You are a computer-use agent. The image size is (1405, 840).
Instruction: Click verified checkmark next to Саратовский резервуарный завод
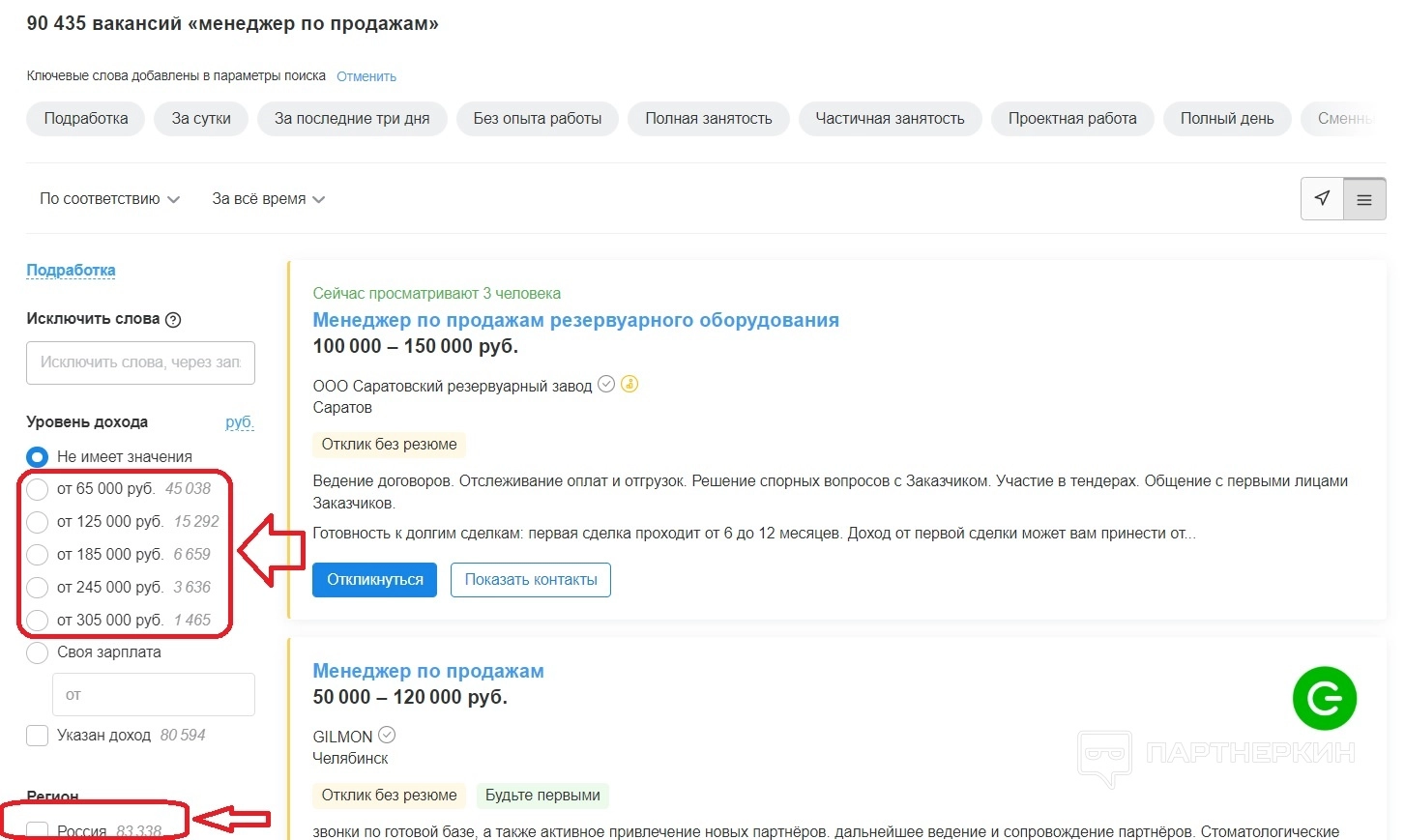tap(606, 385)
